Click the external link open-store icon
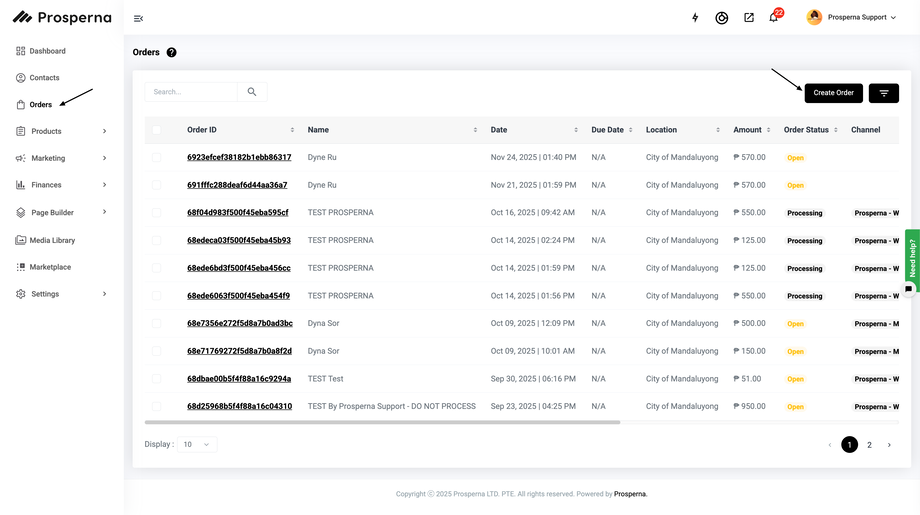920x515 pixels. tap(749, 18)
